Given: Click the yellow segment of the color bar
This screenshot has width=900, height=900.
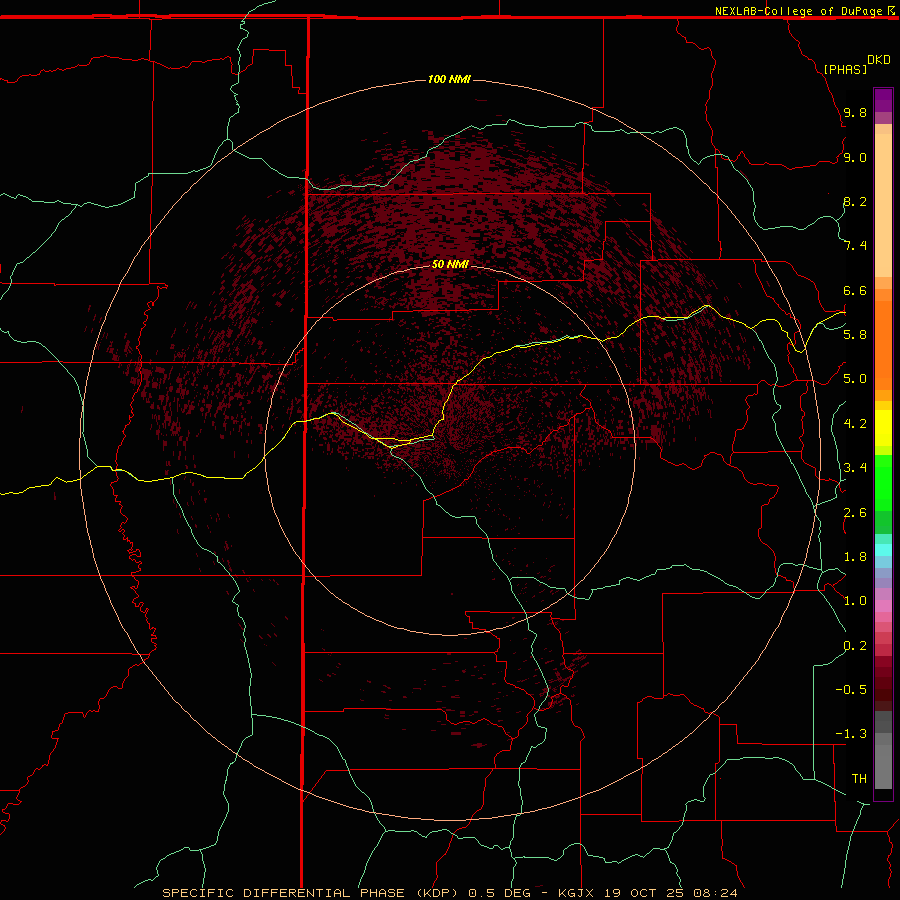Looking at the screenshot, I should [883, 428].
